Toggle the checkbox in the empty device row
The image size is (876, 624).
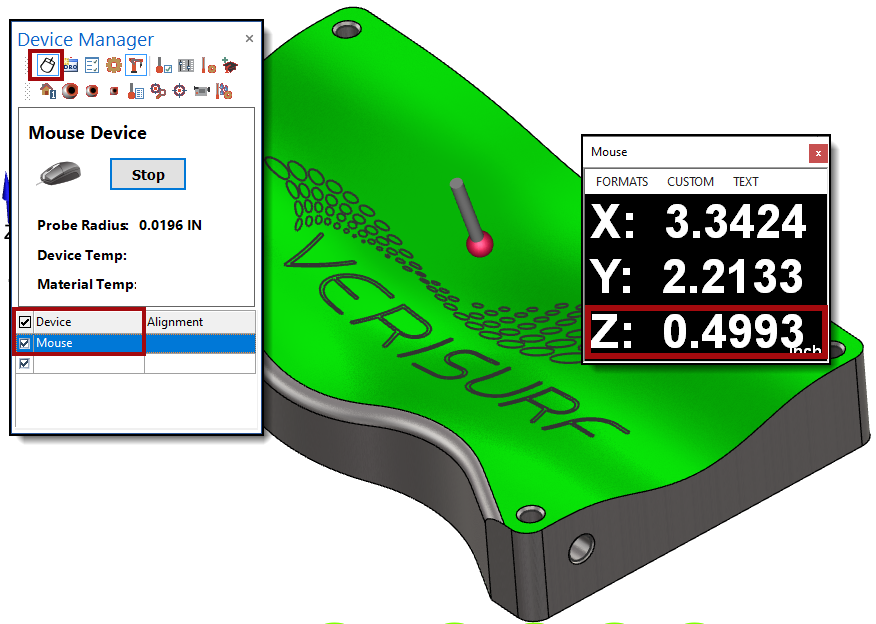[x=25, y=364]
